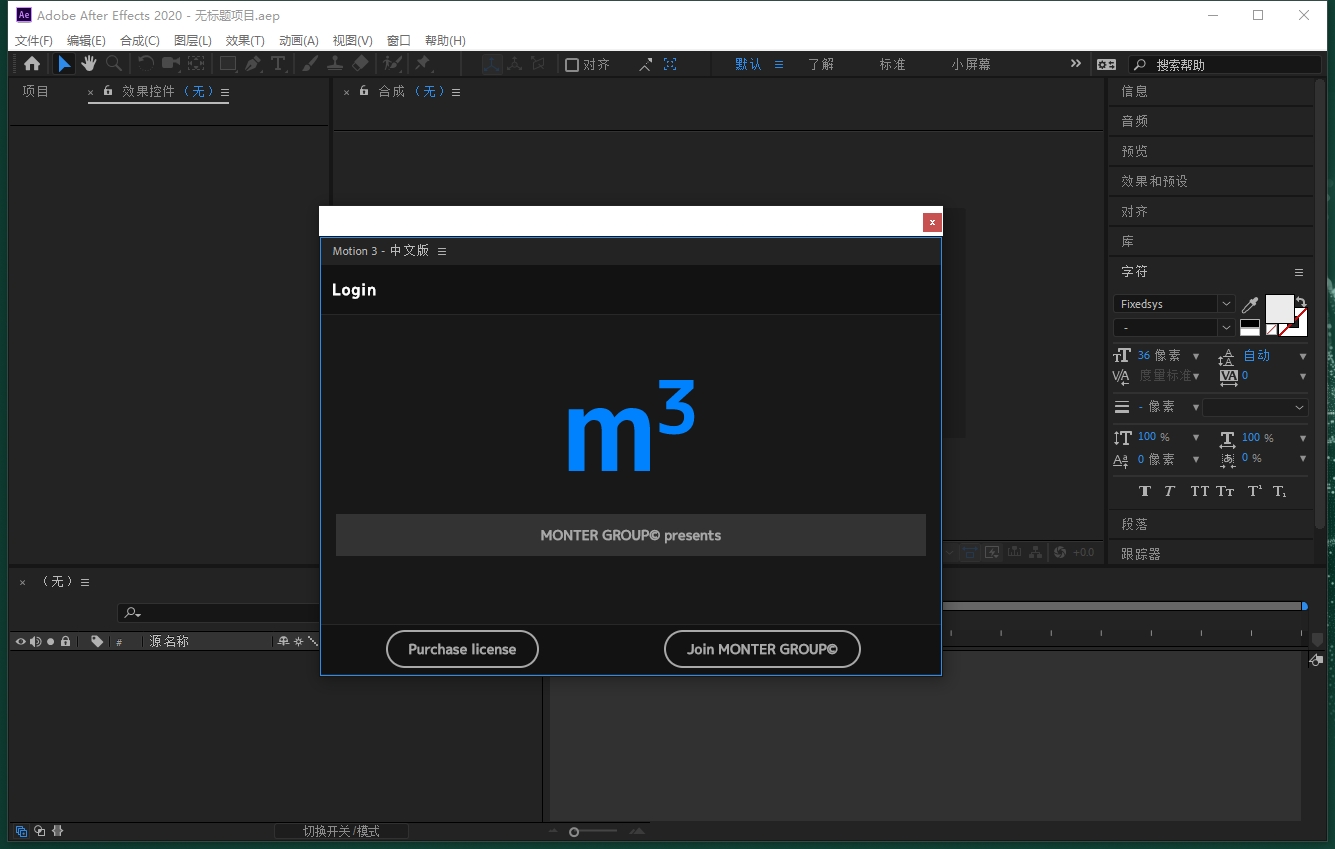Click the eyedropper in the Character panel
The image size is (1335, 849).
(x=1250, y=304)
